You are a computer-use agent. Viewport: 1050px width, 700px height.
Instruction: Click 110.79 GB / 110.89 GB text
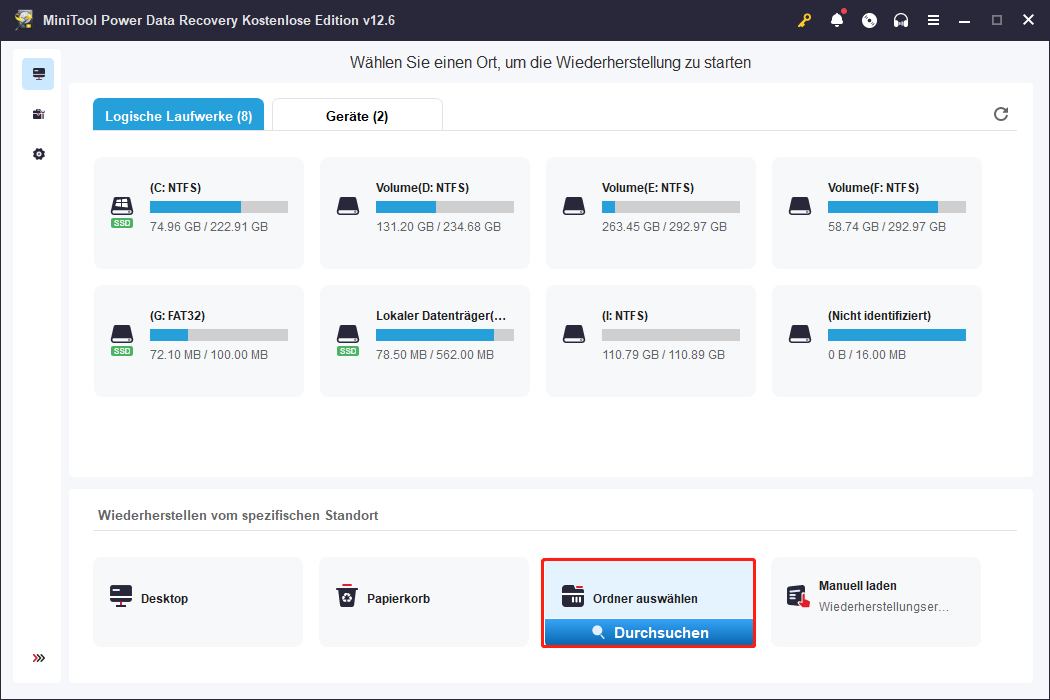point(664,354)
